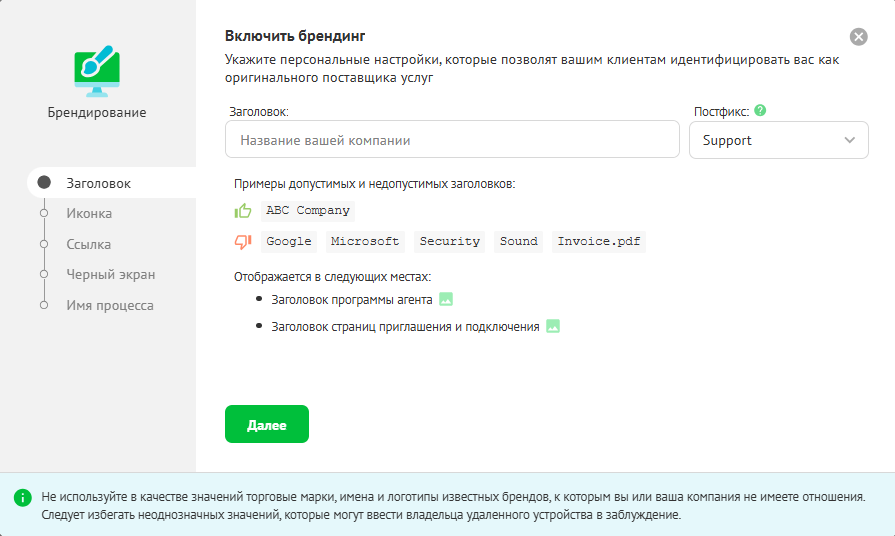Click the green Postfix help question icon

point(760,111)
